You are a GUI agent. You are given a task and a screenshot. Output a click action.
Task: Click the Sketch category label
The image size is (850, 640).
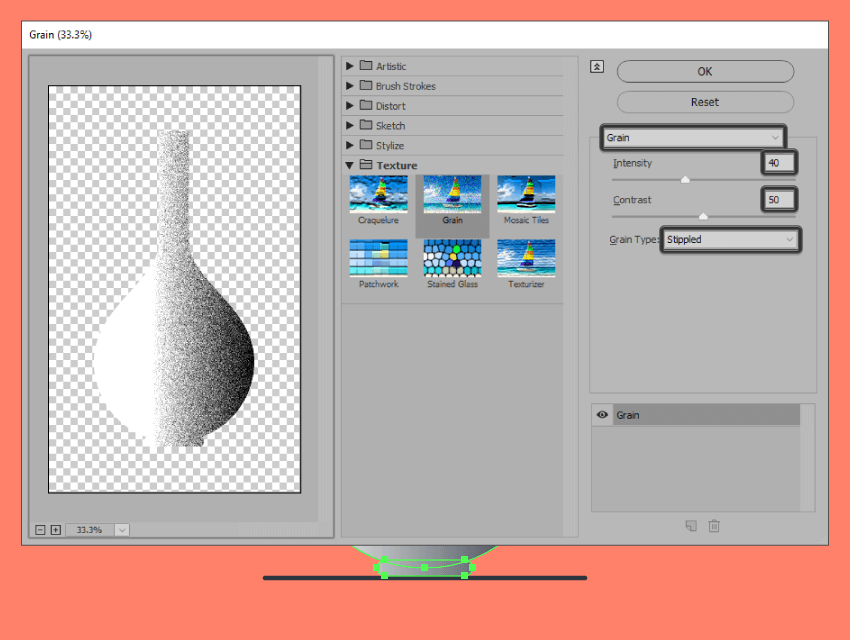[390, 126]
